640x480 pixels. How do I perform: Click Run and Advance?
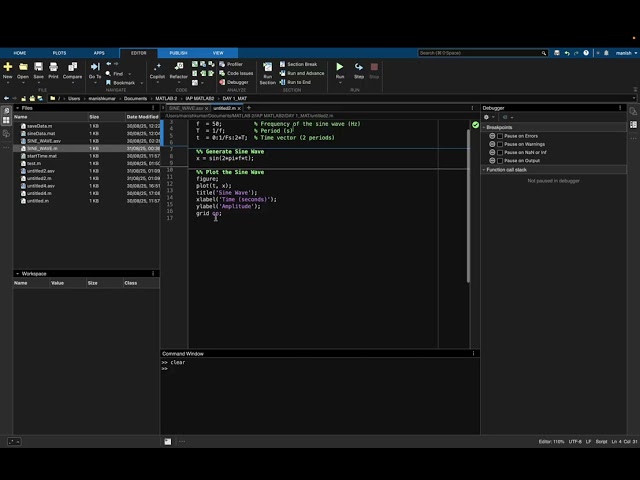(x=302, y=73)
